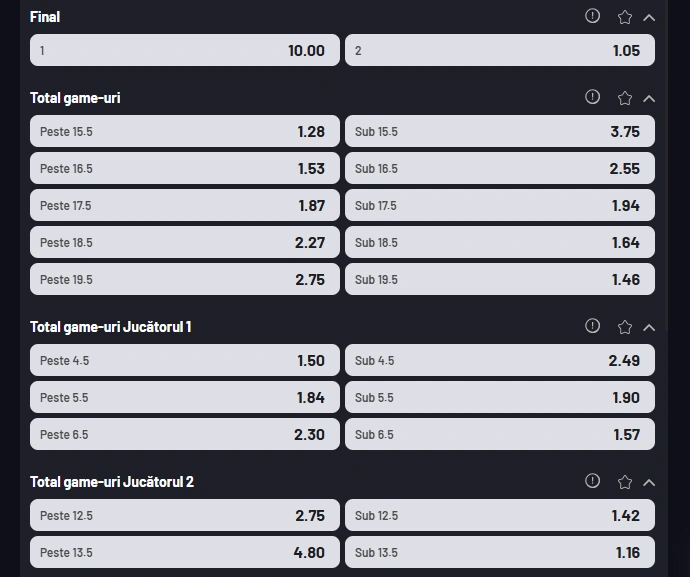The width and height of the screenshot is (690, 577).
Task: Bet on Peste 19.5 at 2.75
Action: [x=185, y=279]
